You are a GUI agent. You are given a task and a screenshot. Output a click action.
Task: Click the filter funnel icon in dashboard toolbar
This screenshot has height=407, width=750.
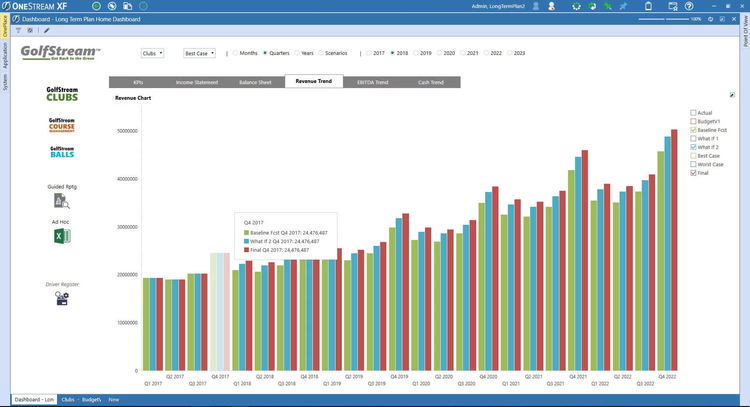pyautogui.click(x=18, y=30)
